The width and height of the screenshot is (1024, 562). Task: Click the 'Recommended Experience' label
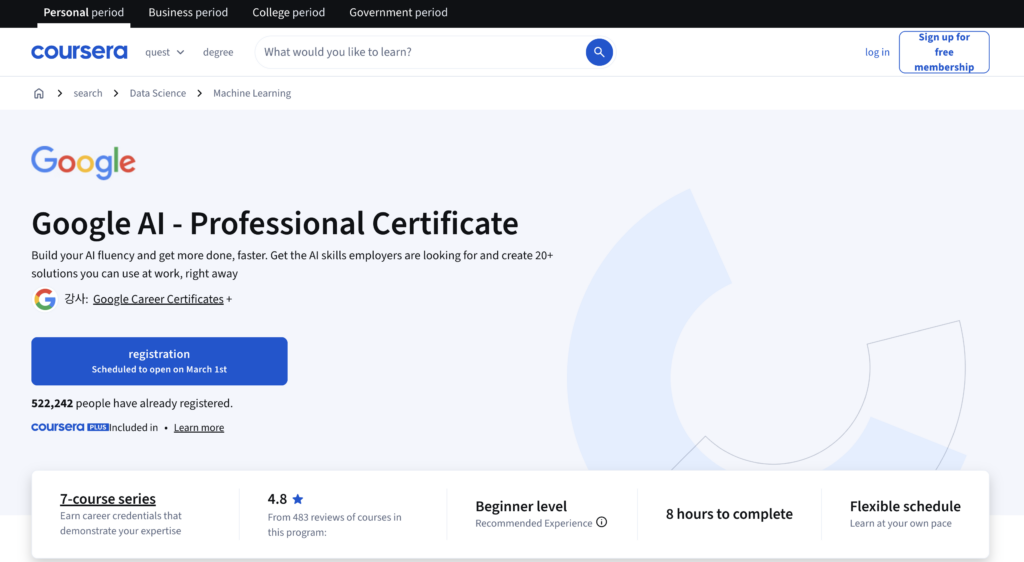pyautogui.click(x=534, y=523)
